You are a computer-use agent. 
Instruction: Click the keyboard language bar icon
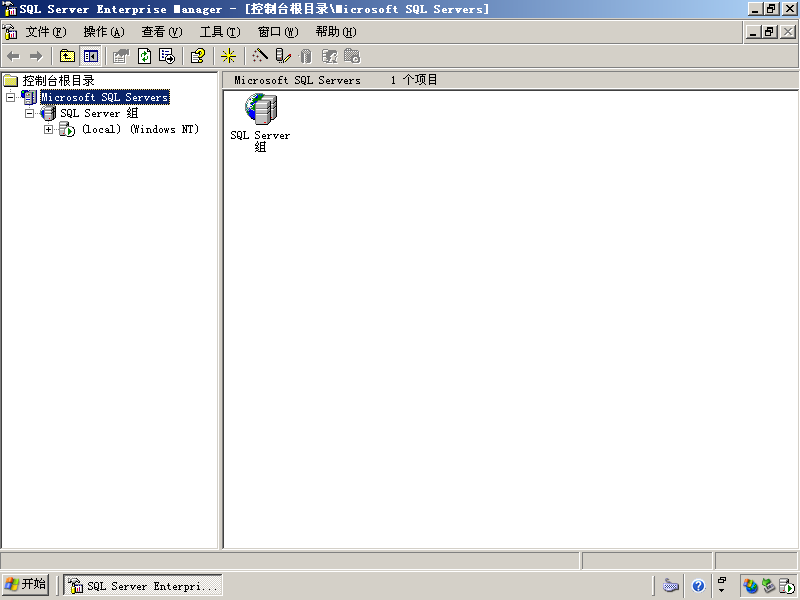(670, 586)
